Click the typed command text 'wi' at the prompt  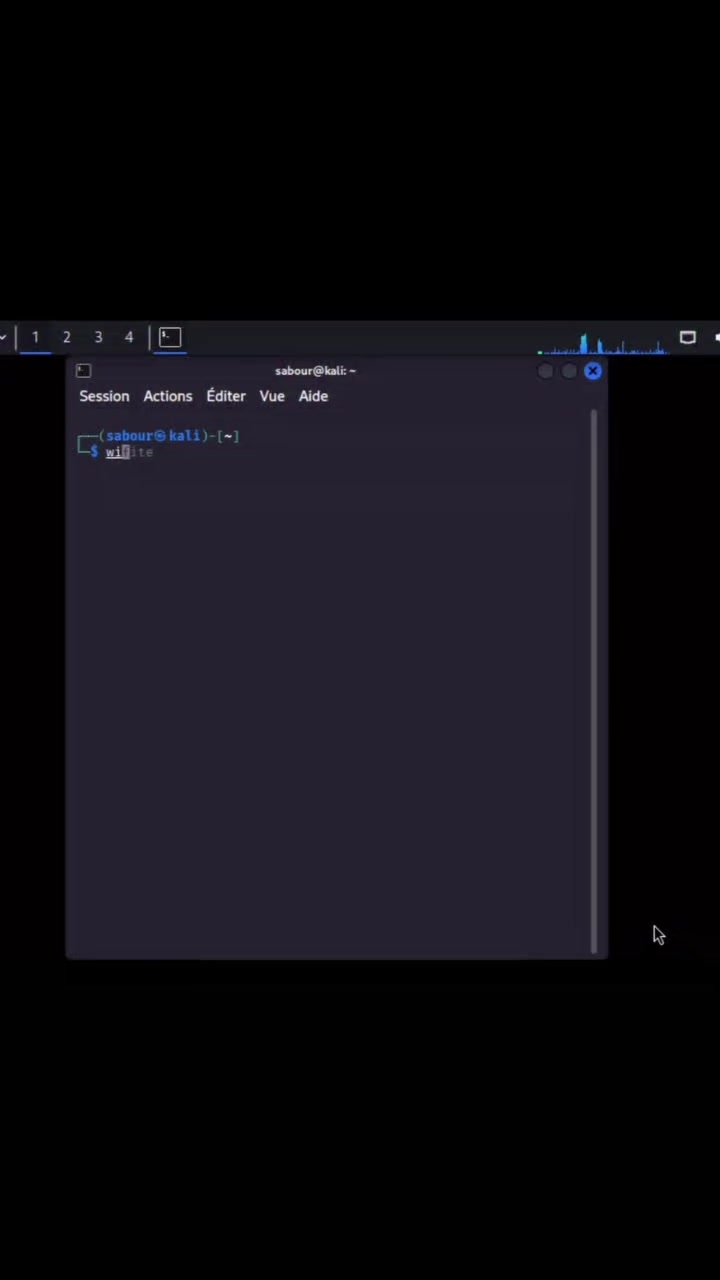pyautogui.click(x=113, y=452)
